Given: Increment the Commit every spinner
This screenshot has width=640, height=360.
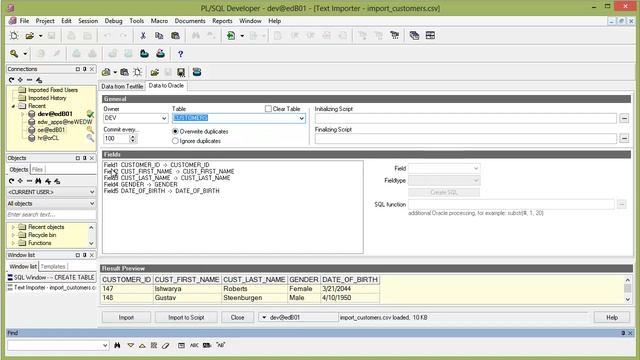Looking at the screenshot, I should [133, 136].
